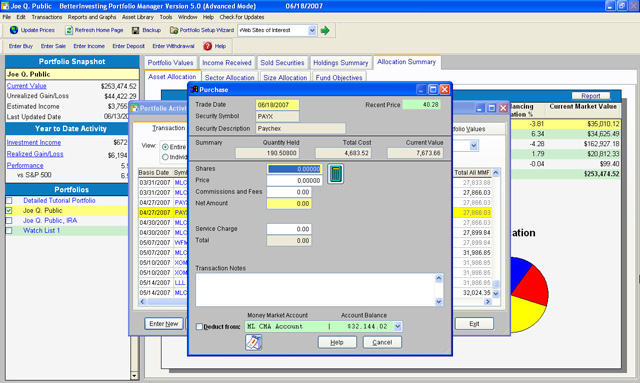This screenshot has height=383, width=640.
Task: Switch to Portfolio Values tab
Action: coord(171,63)
